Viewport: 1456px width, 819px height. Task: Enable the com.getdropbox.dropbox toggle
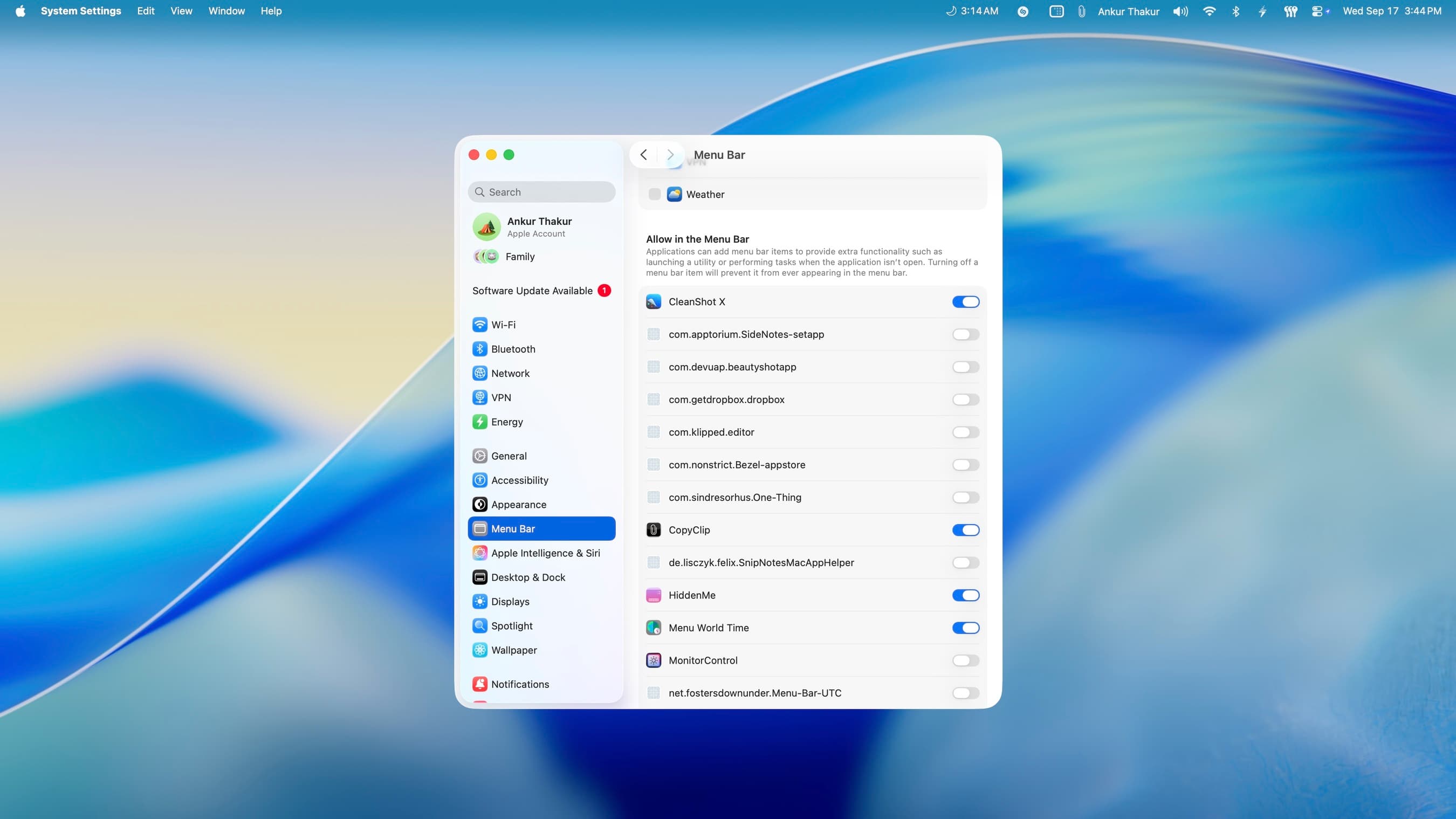[x=965, y=400]
